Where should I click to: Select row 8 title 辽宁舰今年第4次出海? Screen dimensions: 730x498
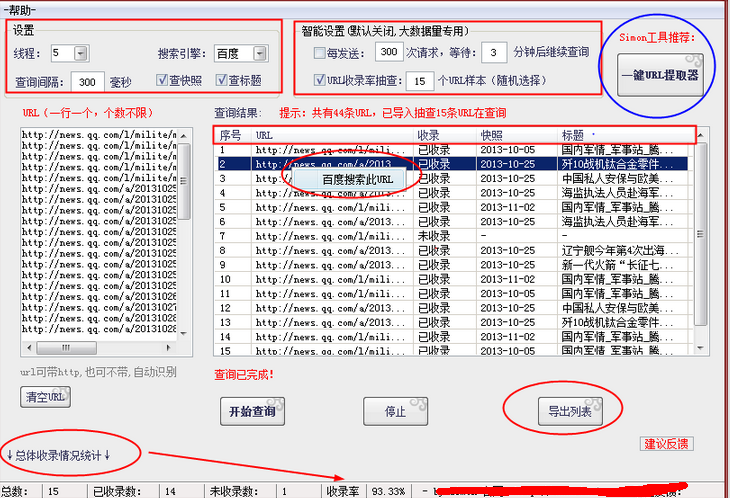tap(619, 250)
